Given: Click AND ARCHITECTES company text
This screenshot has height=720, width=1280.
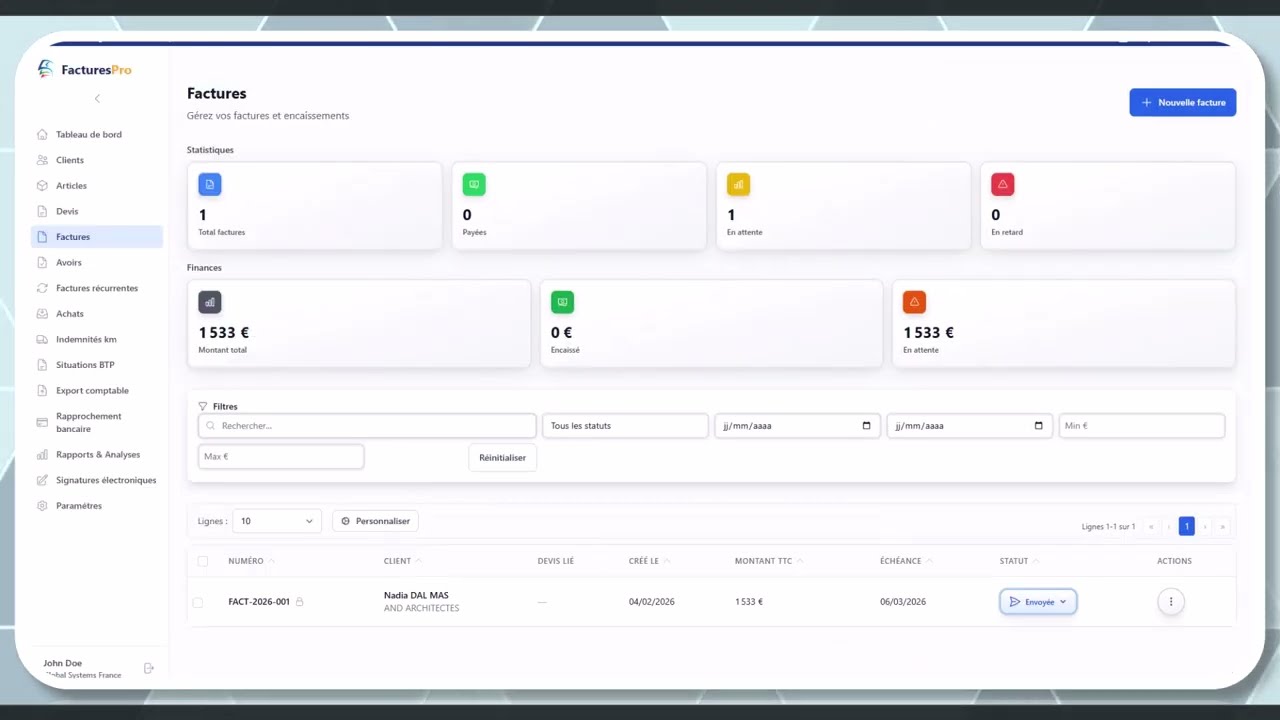Looking at the screenshot, I should point(421,608).
